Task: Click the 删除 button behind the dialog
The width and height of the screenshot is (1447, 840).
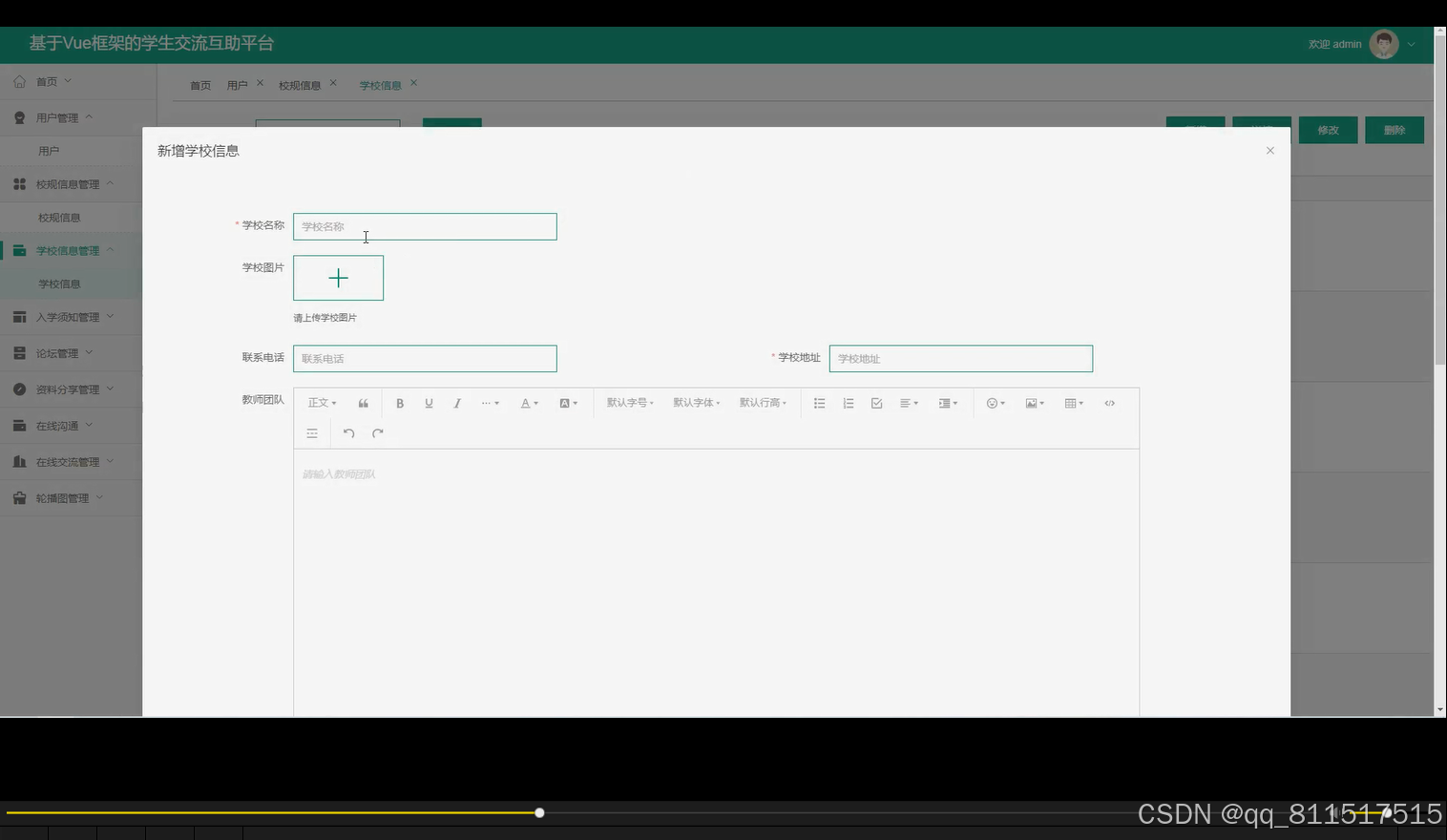Action: (1395, 130)
